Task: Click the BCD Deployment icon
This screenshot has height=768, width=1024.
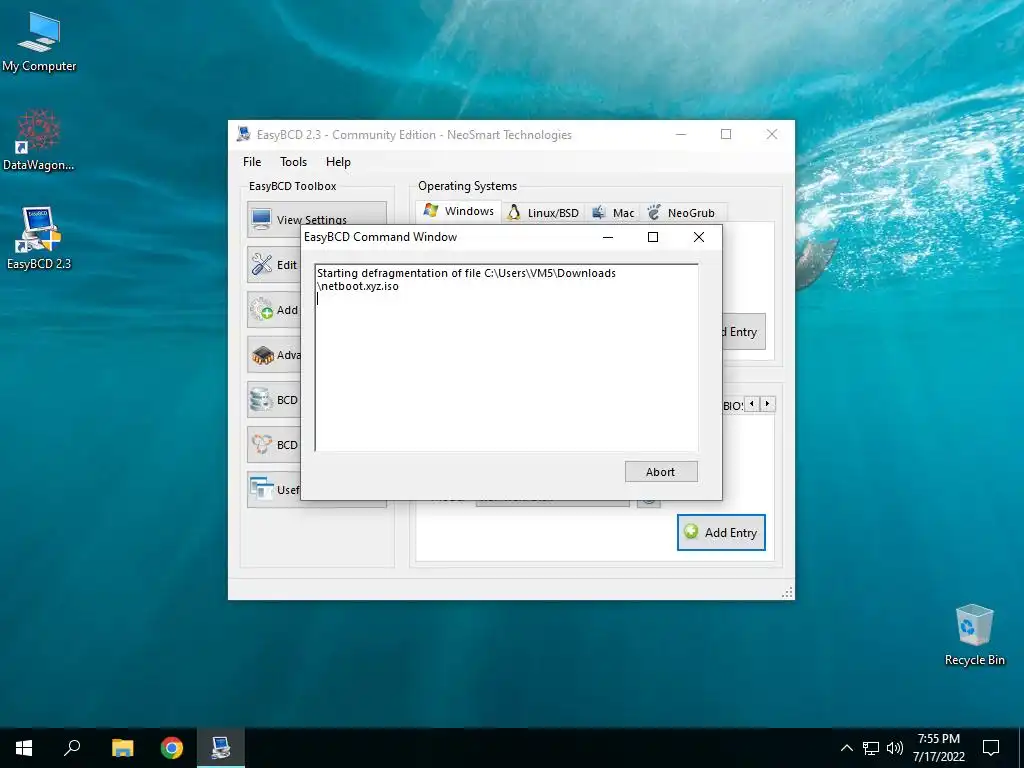Action: [262, 445]
